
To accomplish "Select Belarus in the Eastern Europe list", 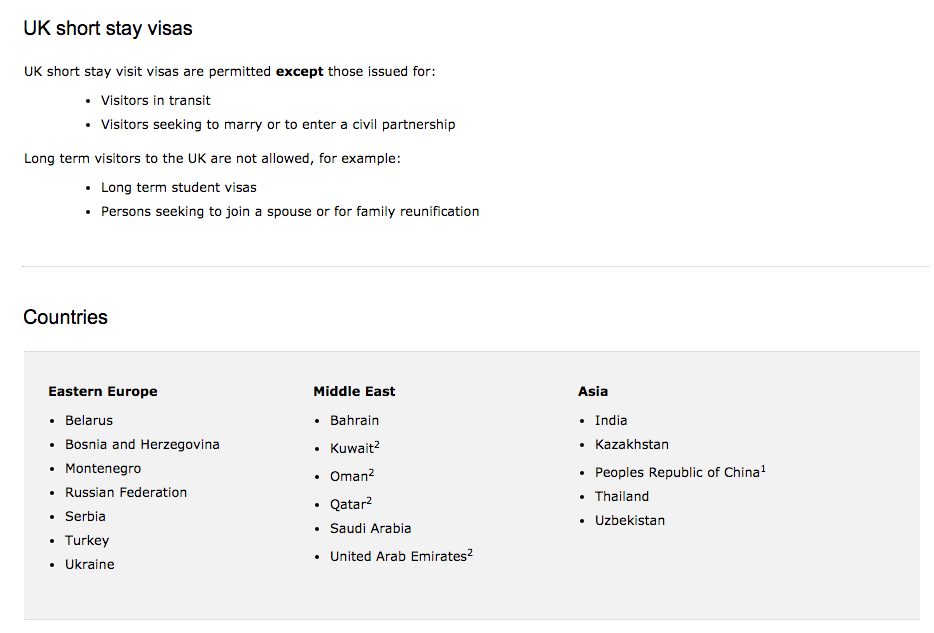I will tap(89, 420).
